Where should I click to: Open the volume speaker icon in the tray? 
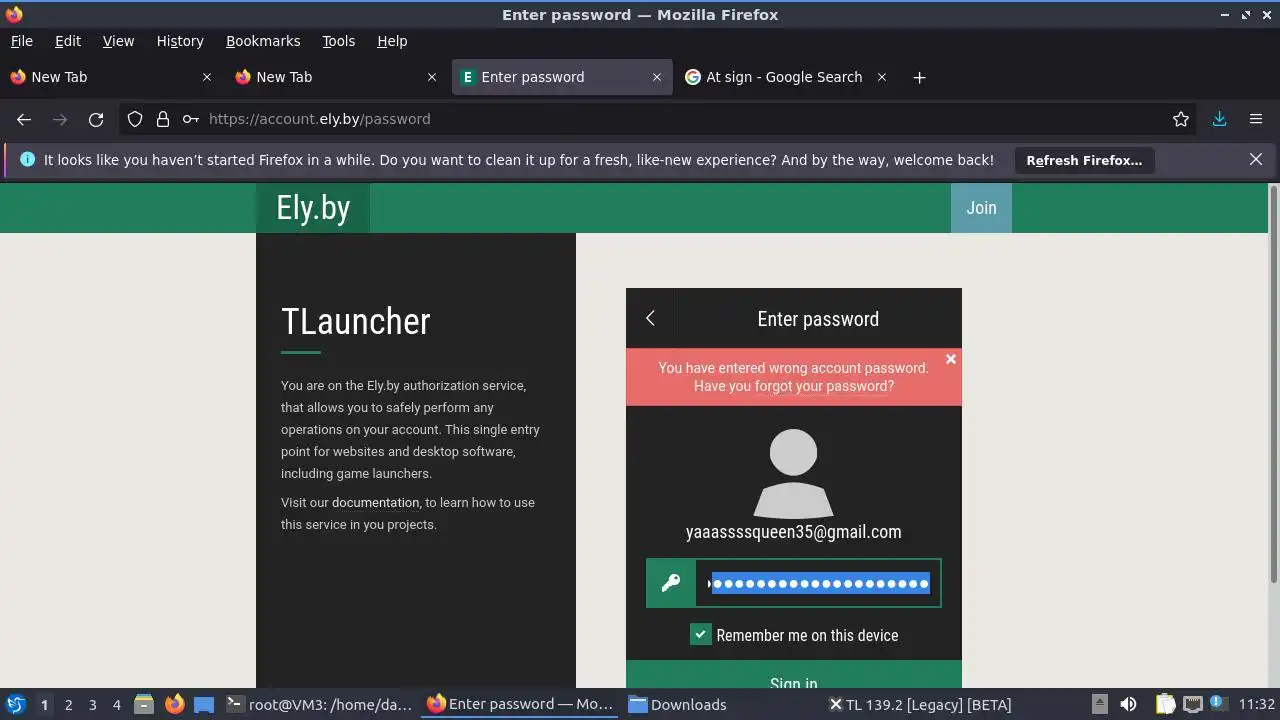(x=1128, y=704)
